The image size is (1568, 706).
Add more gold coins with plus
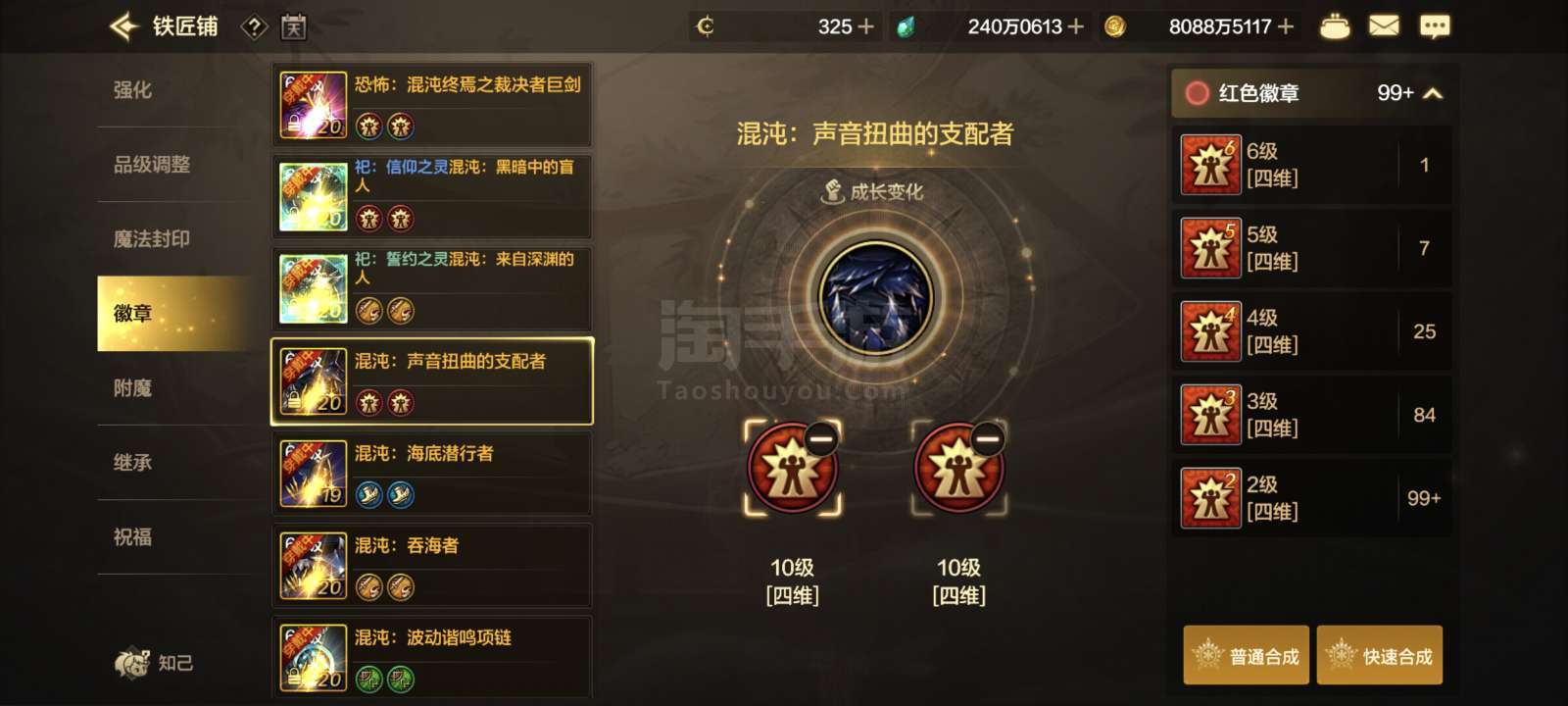[x=1286, y=26]
